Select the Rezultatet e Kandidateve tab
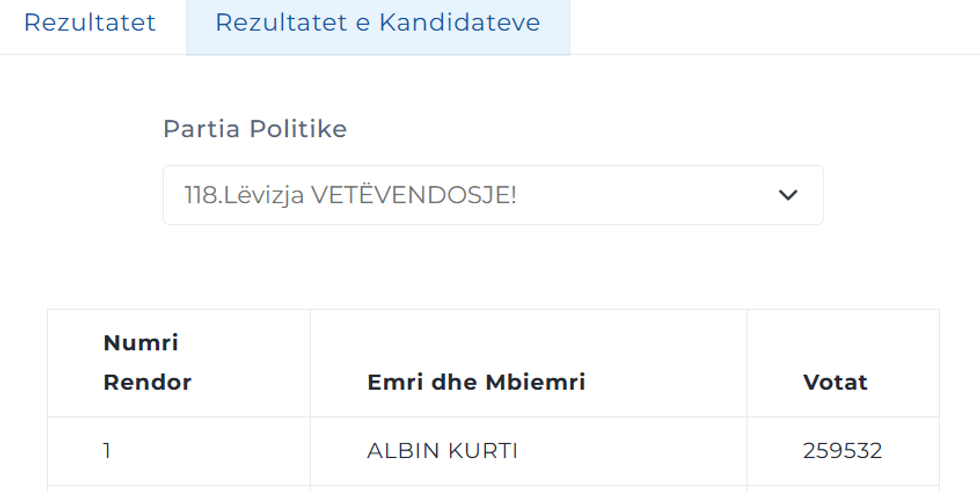 pyautogui.click(x=377, y=23)
